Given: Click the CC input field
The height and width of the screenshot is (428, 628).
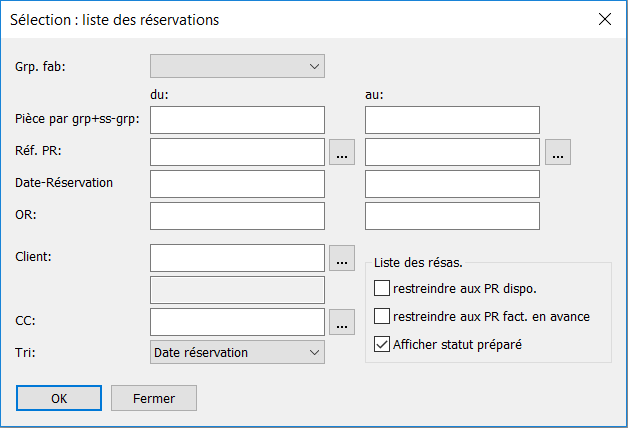Looking at the screenshot, I should click(x=238, y=322).
